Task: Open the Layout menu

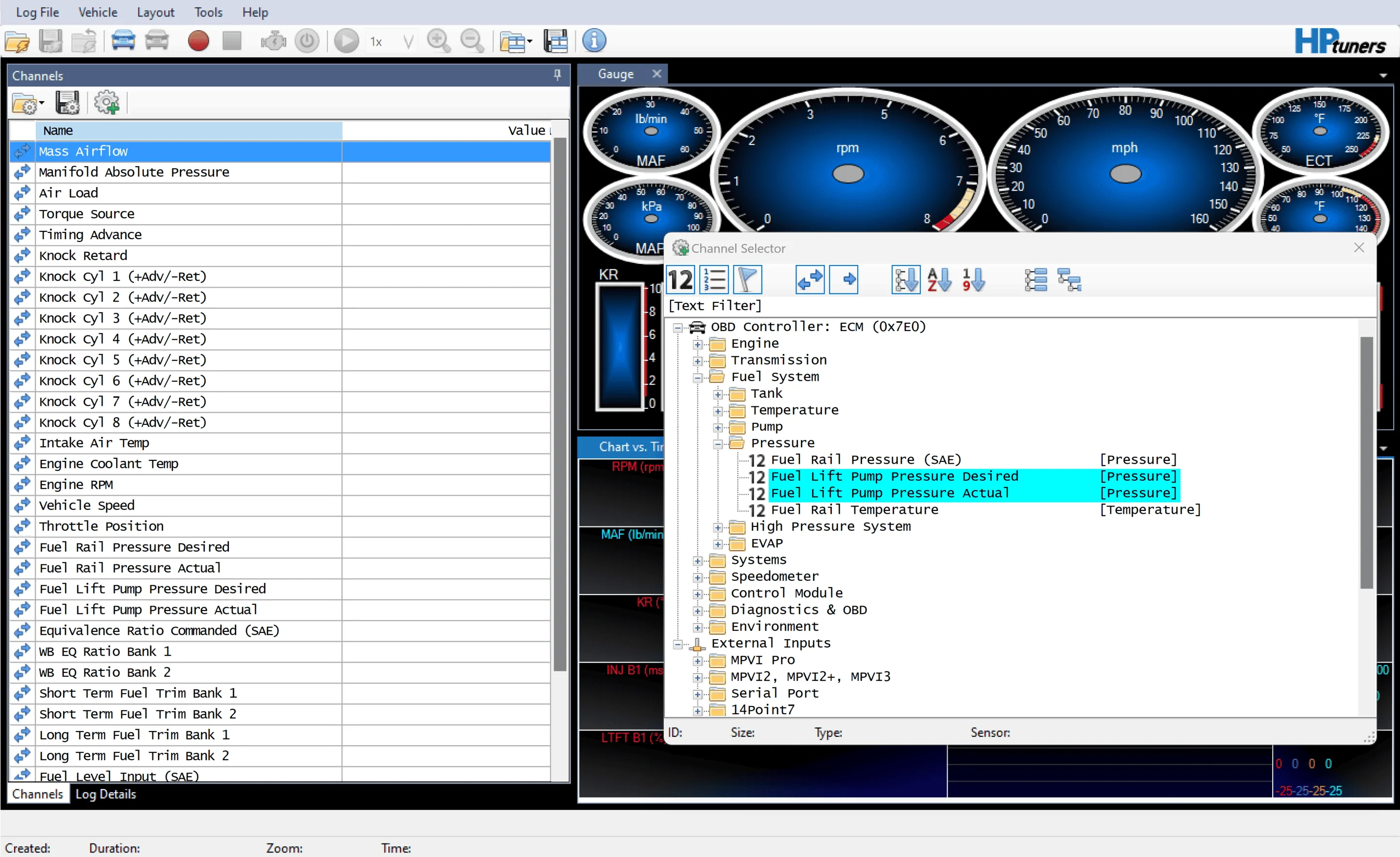Action: (x=155, y=12)
